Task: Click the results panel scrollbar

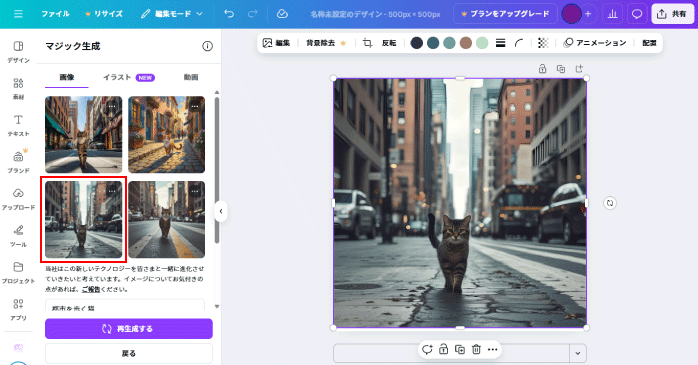Action: (x=217, y=169)
